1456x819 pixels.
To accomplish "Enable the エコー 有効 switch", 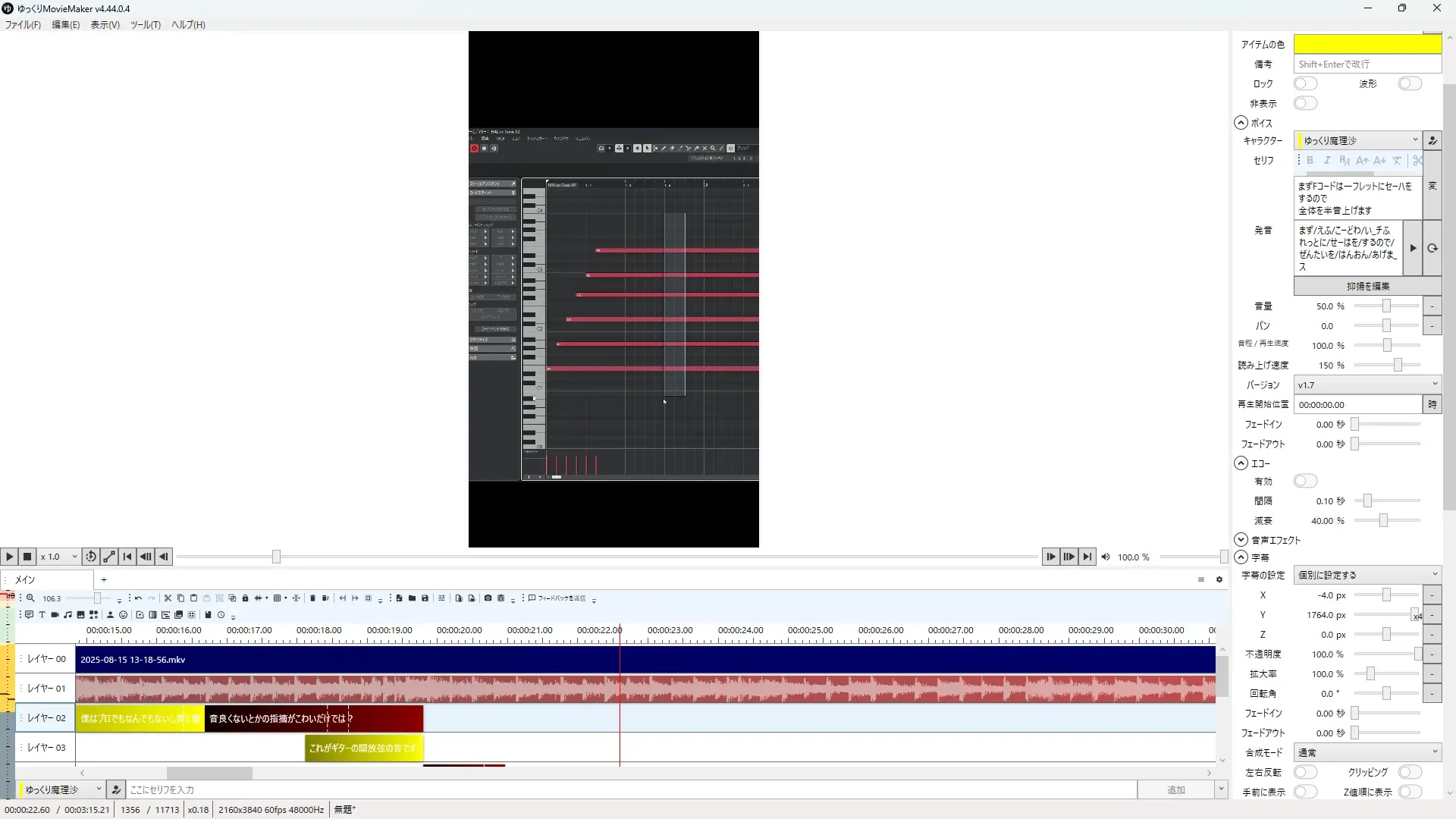I will [1305, 481].
